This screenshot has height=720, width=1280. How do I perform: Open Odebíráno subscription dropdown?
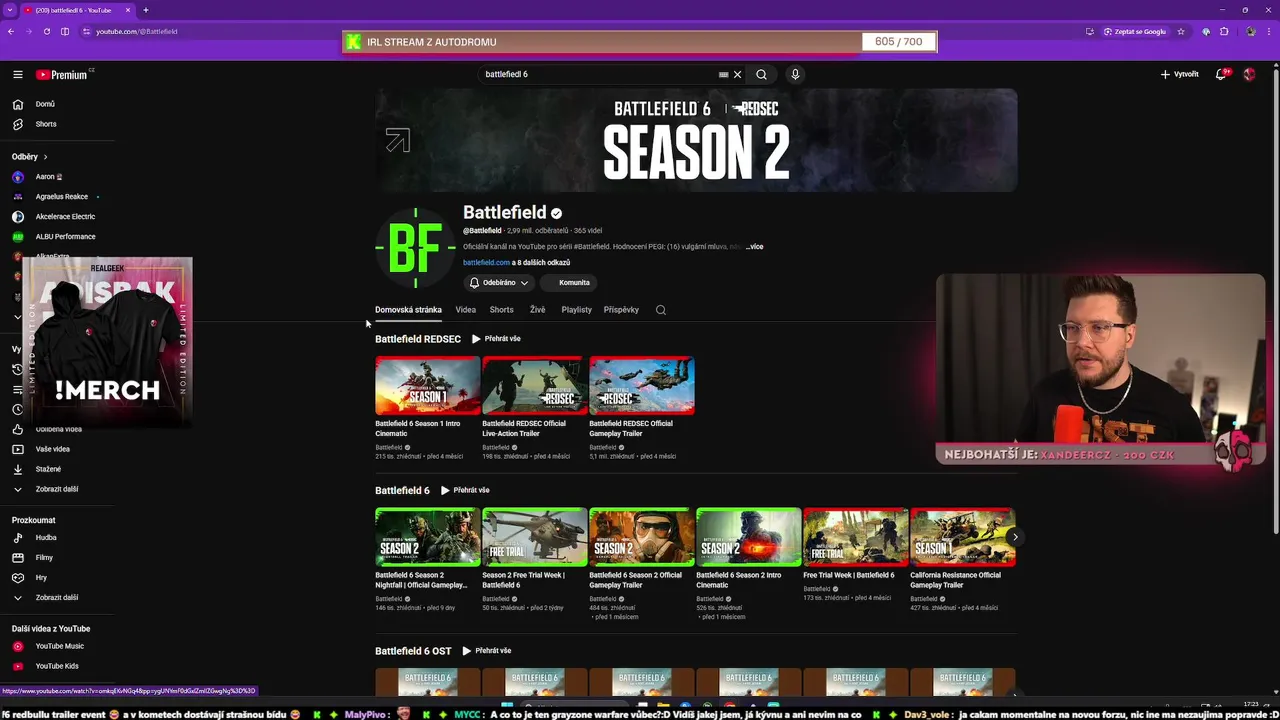pos(498,283)
